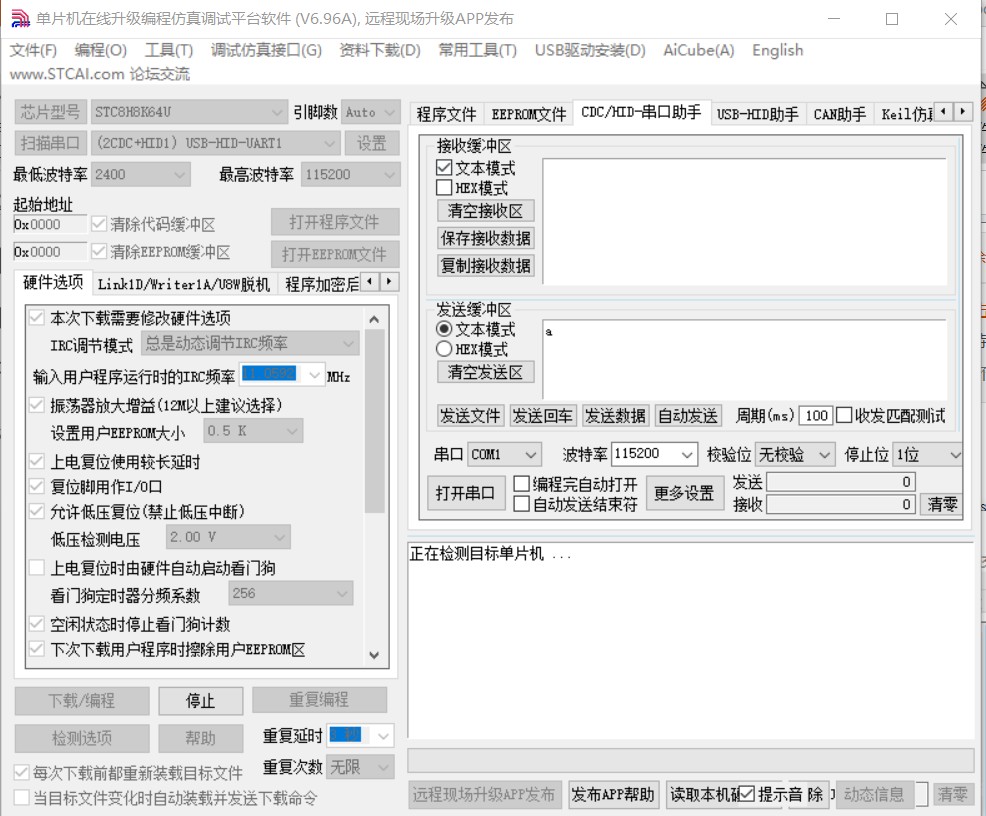This screenshot has width=986, height=816.
Task: Open the 工具(T) menu
Action: point(168,50)
